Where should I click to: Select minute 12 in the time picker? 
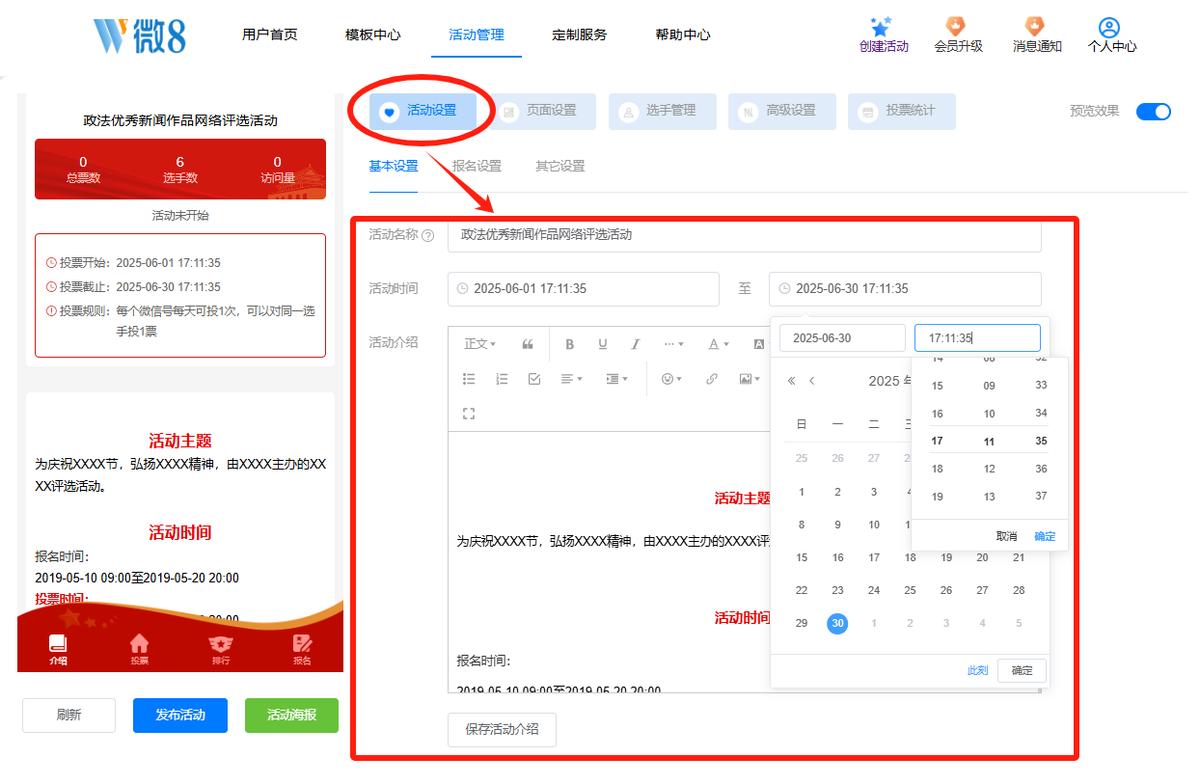[x=989, y=469]
